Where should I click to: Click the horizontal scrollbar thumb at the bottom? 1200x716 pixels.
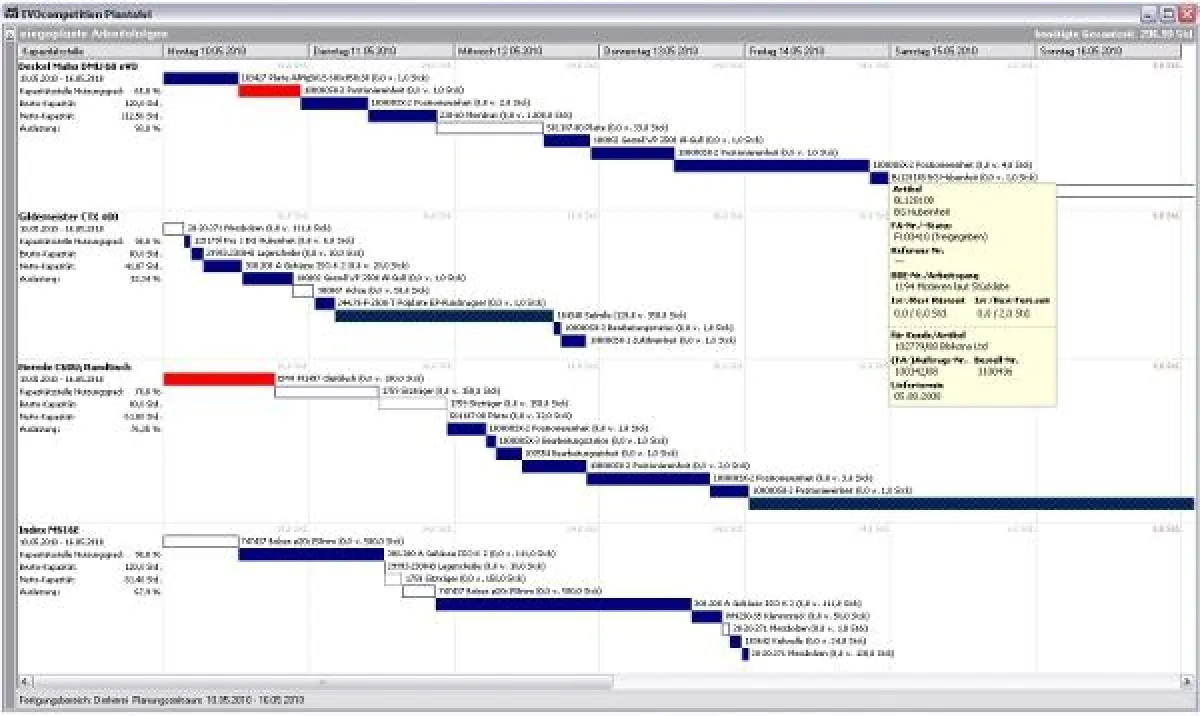320,682
